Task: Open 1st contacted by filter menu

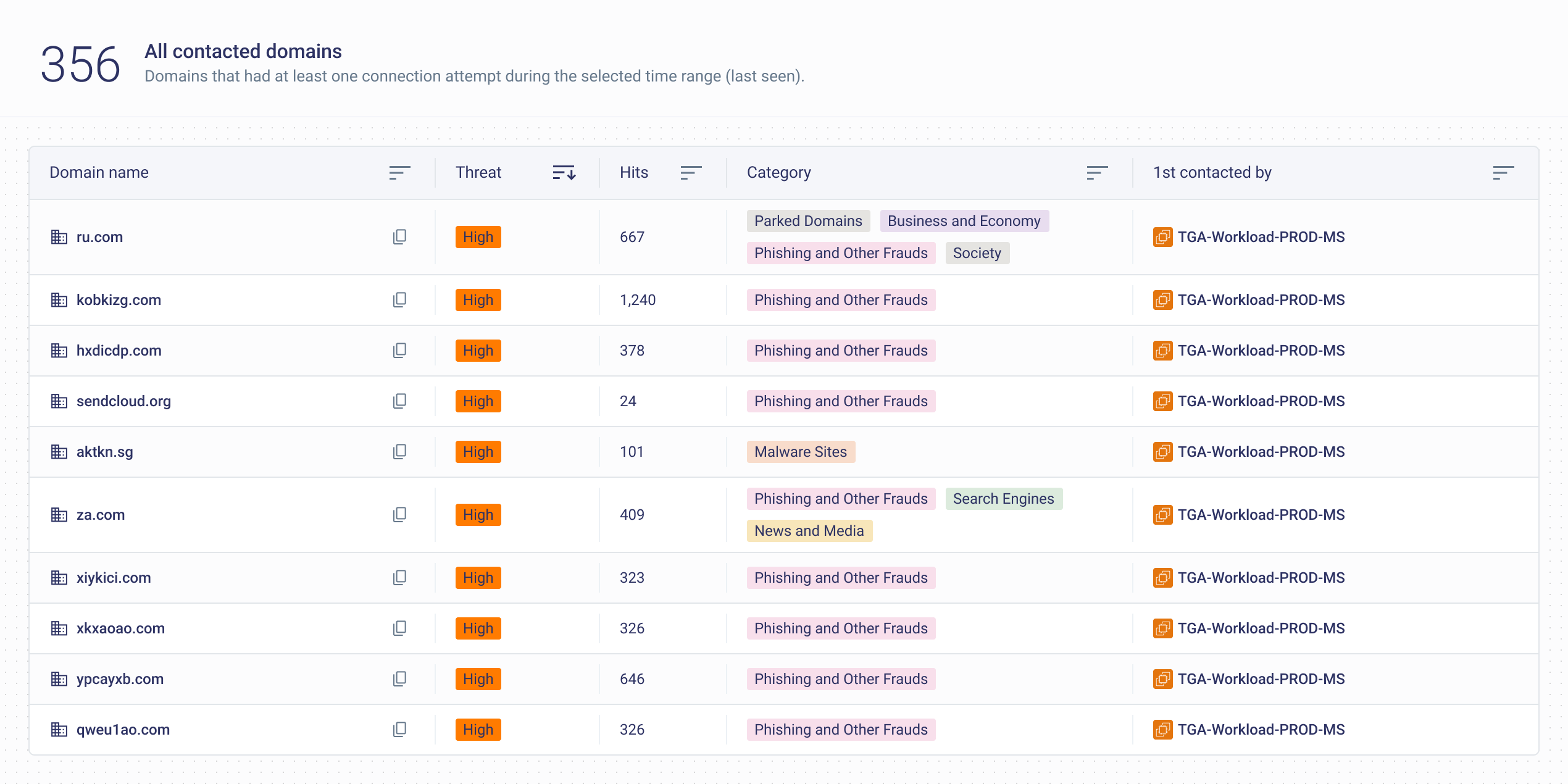Action: 1503,173
